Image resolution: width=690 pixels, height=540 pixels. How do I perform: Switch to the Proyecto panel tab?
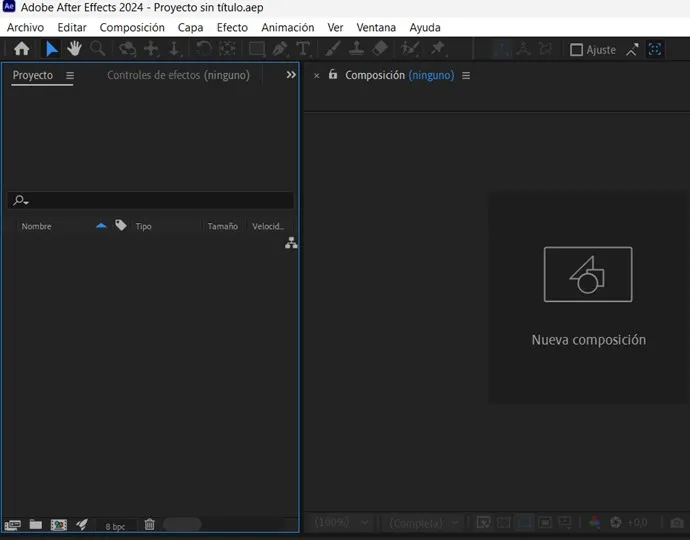click(x=33, y=75)
